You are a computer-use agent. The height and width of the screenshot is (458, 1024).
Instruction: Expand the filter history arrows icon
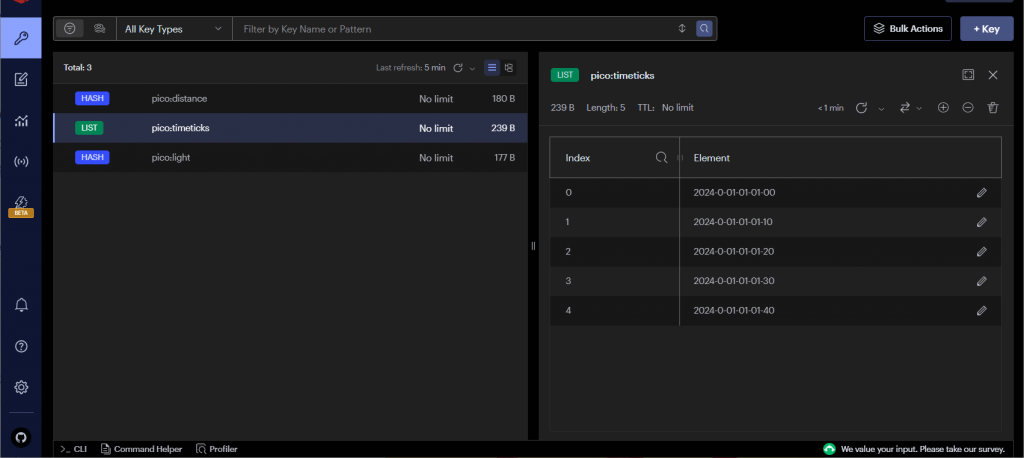682,29
